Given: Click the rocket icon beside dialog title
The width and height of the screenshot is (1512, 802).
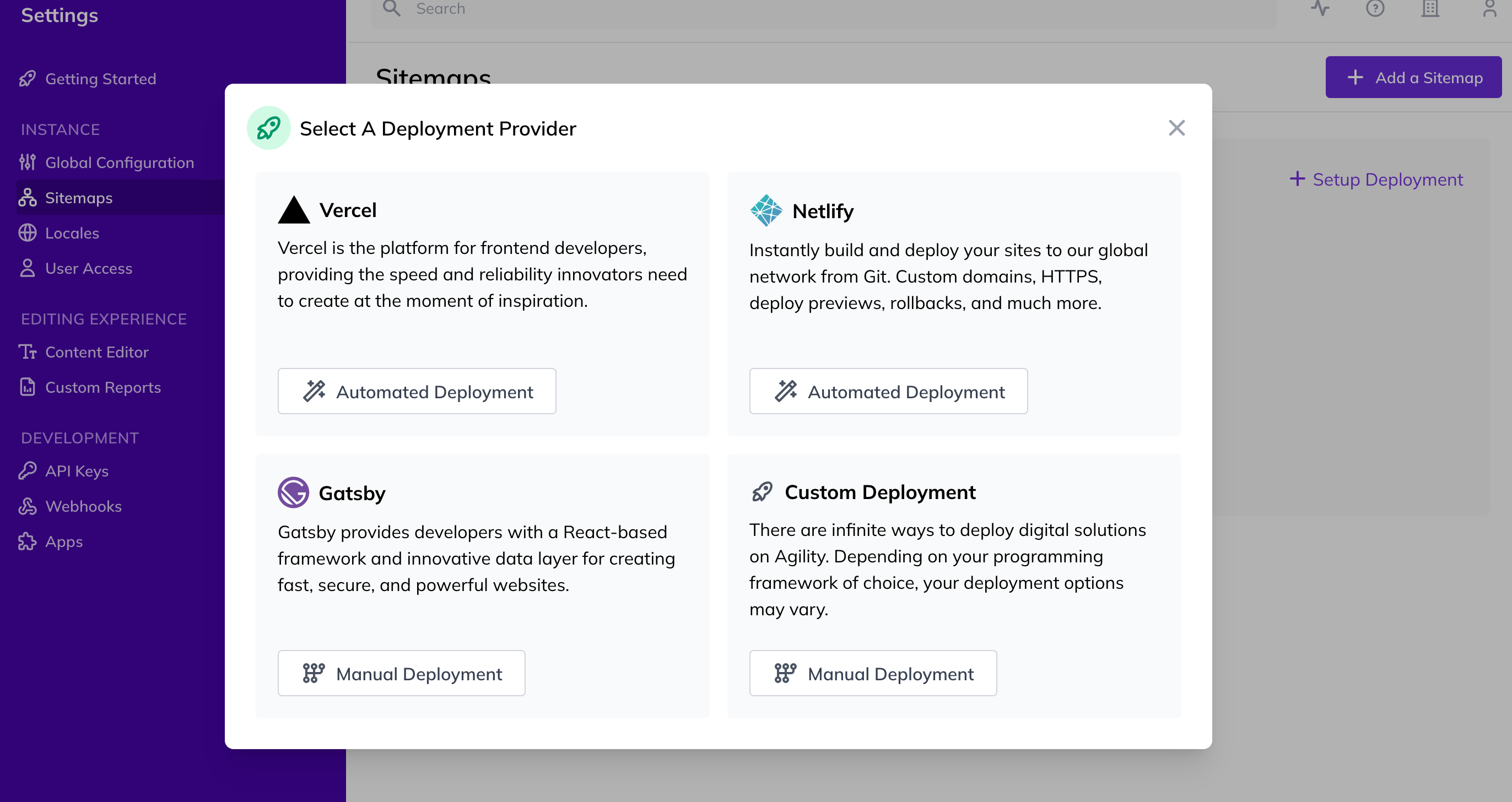Looking at the screenshot, I should pyautogui.click(x=269, y=128).
